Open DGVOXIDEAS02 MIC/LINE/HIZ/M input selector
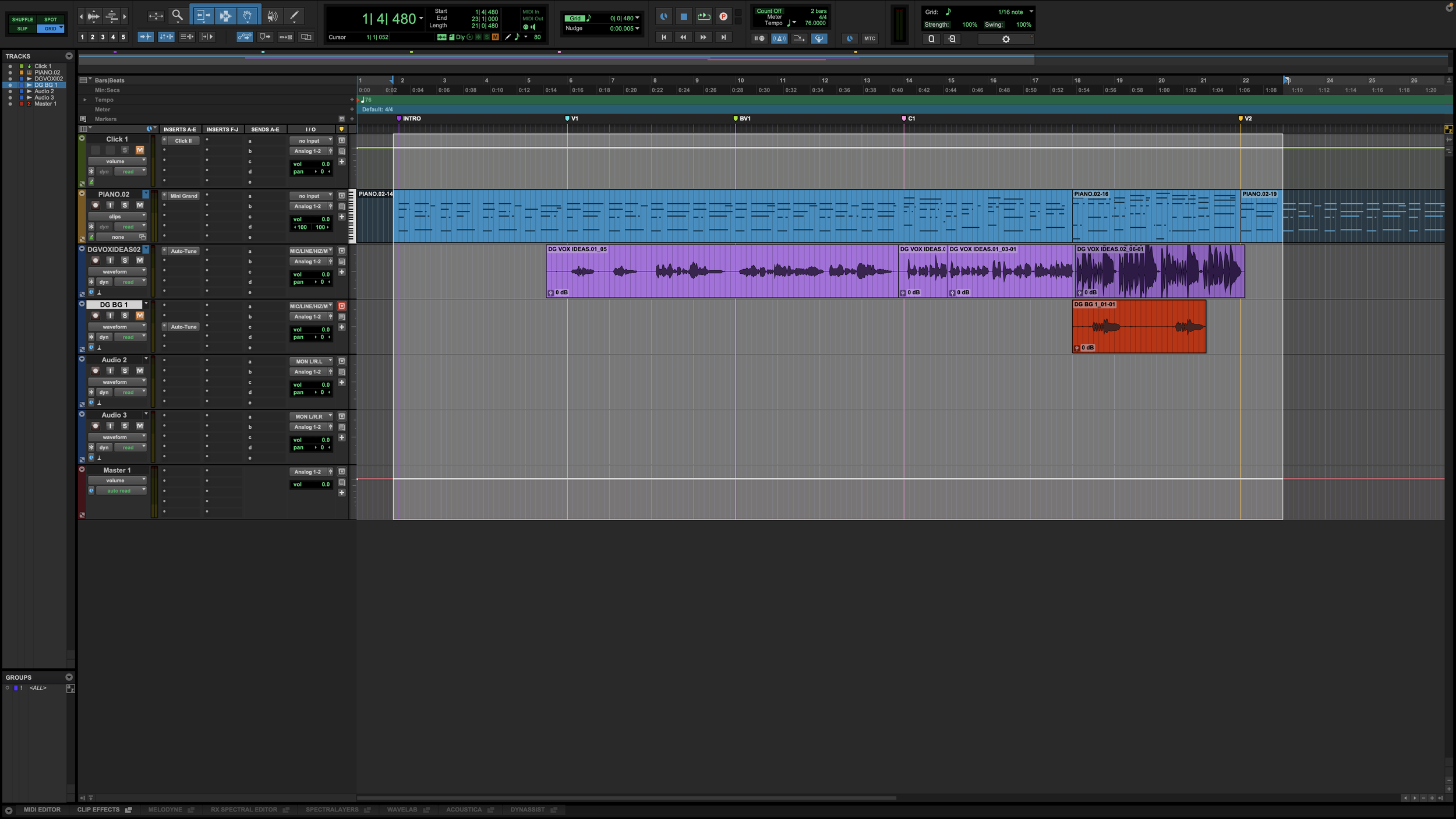Image resolution: width=1456 pixels, height=819 pixels. pyautogui.click(x=311, y=251)
